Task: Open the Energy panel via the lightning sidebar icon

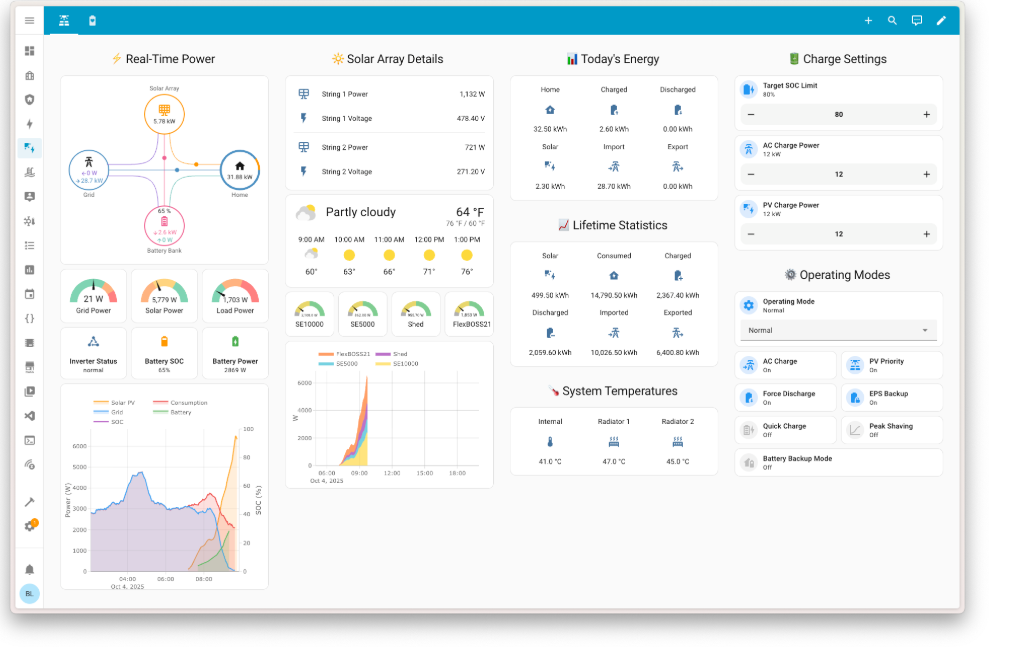Action: (29, 124)
